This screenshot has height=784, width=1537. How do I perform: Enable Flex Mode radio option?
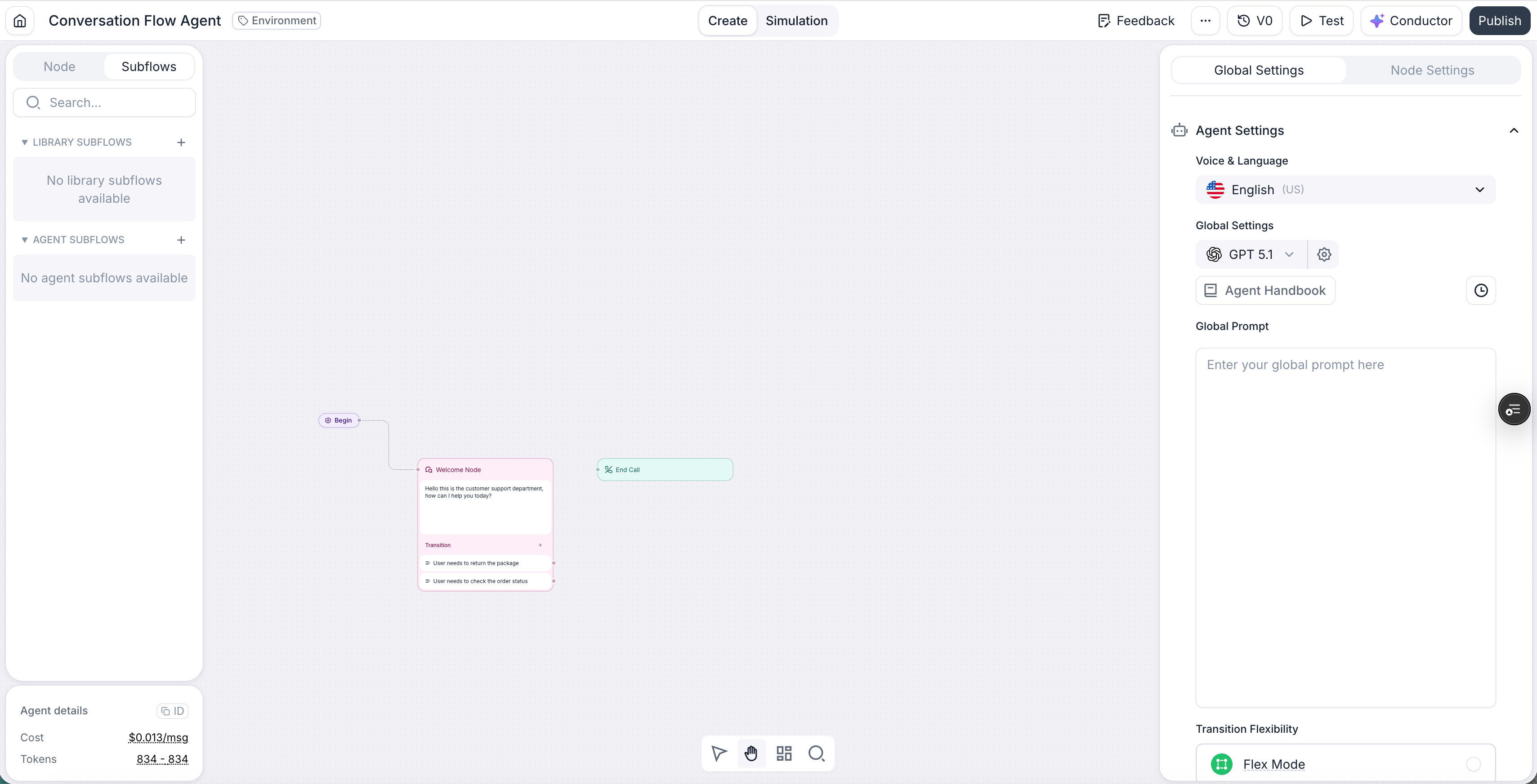point(1473,764)
